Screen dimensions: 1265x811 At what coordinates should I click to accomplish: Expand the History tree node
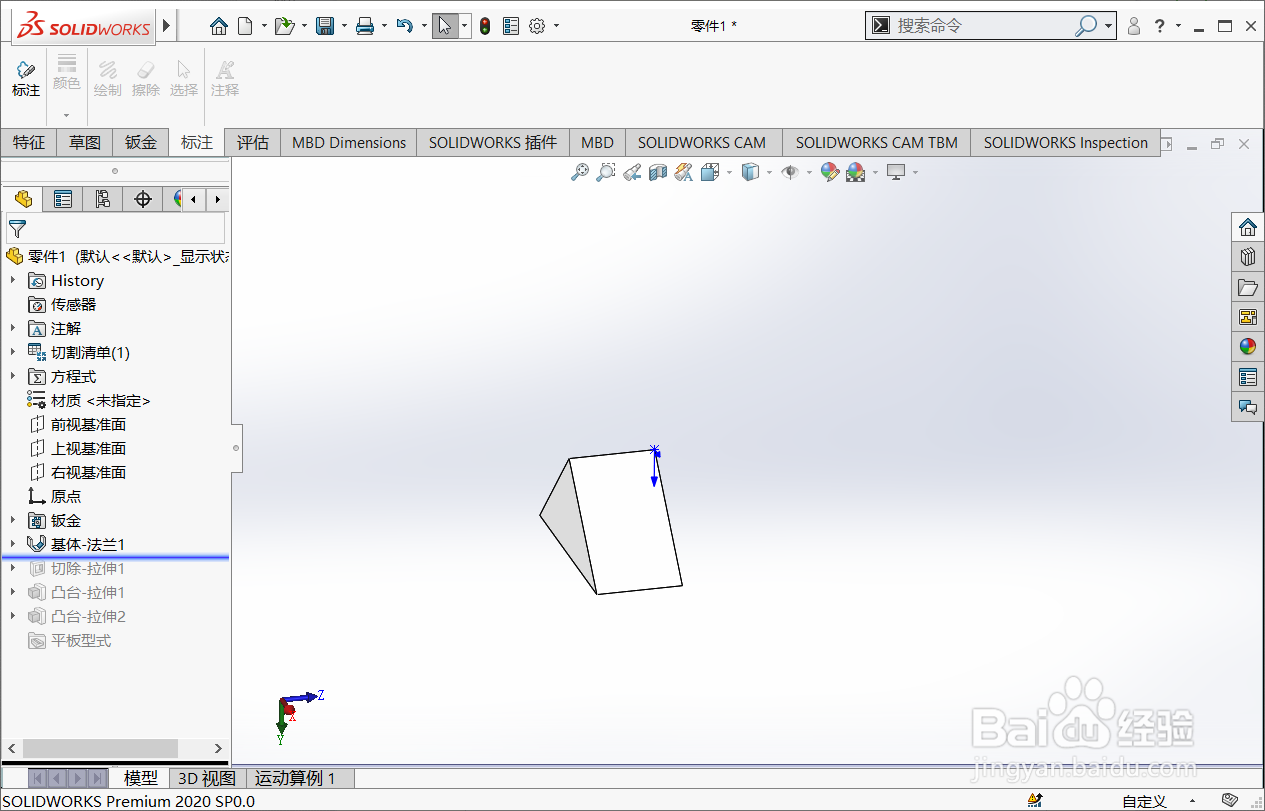click(13, 281)
